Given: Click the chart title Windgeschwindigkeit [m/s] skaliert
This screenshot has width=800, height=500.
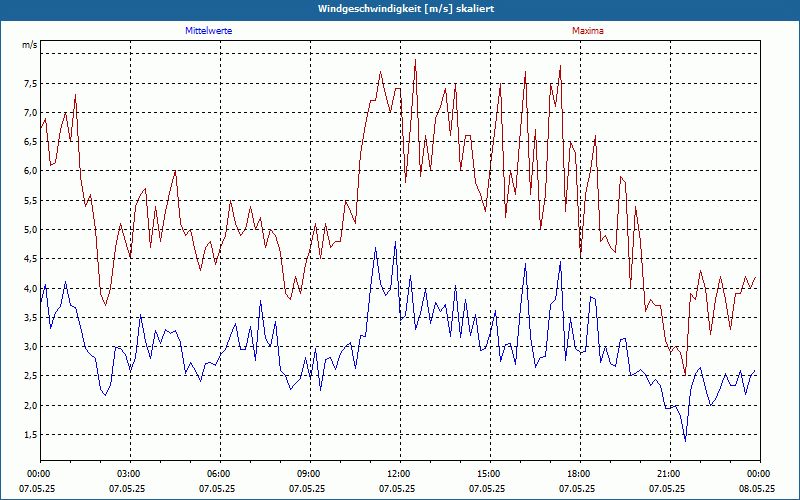Looking at the screenshot, I should pyautogui.click(x=406, y=9).
